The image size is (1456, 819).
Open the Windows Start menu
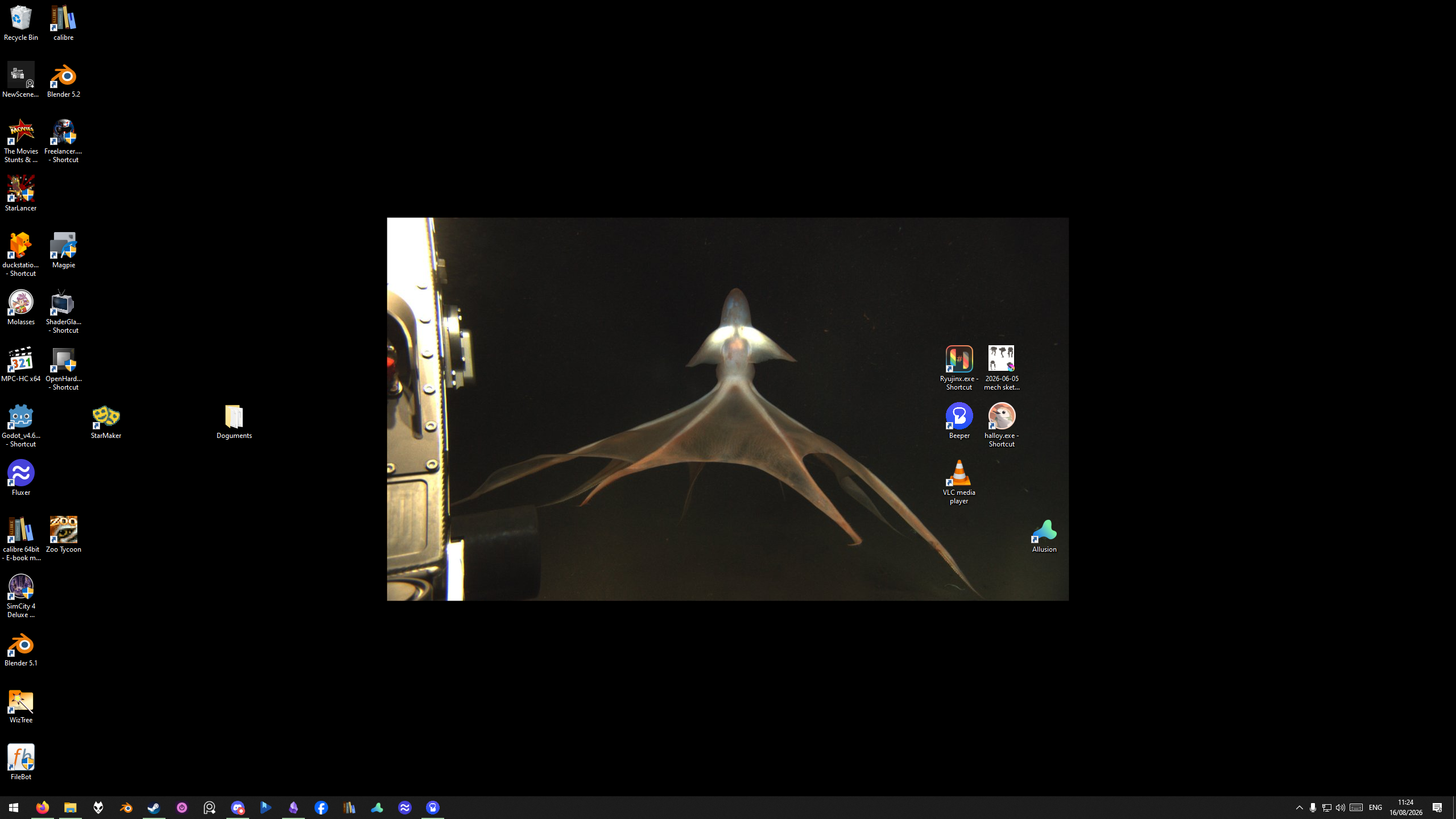[14, 808]
